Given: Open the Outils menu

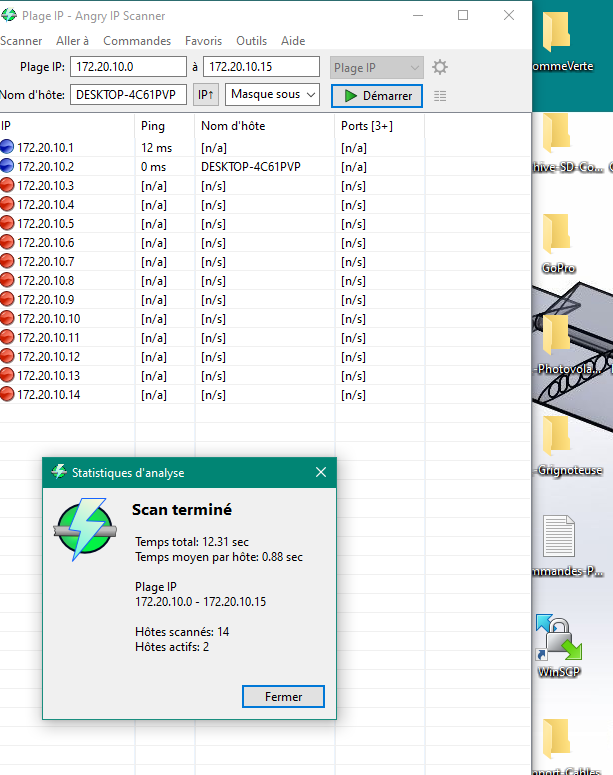Looking at the screenshot, I should 251,41.
